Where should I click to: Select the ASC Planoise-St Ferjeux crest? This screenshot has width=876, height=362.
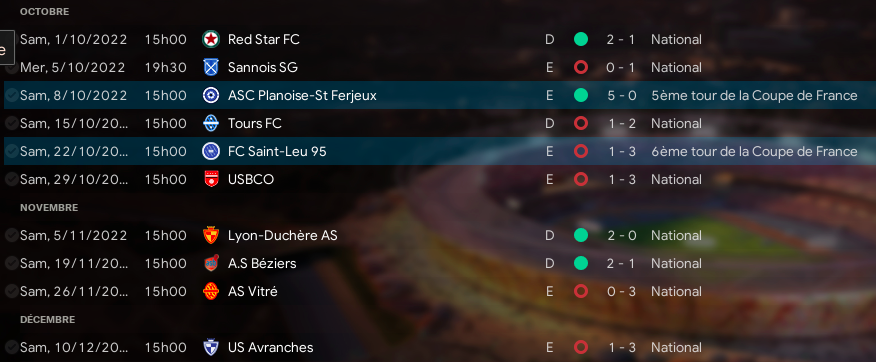pyautogui.click(x=211, y=95)
